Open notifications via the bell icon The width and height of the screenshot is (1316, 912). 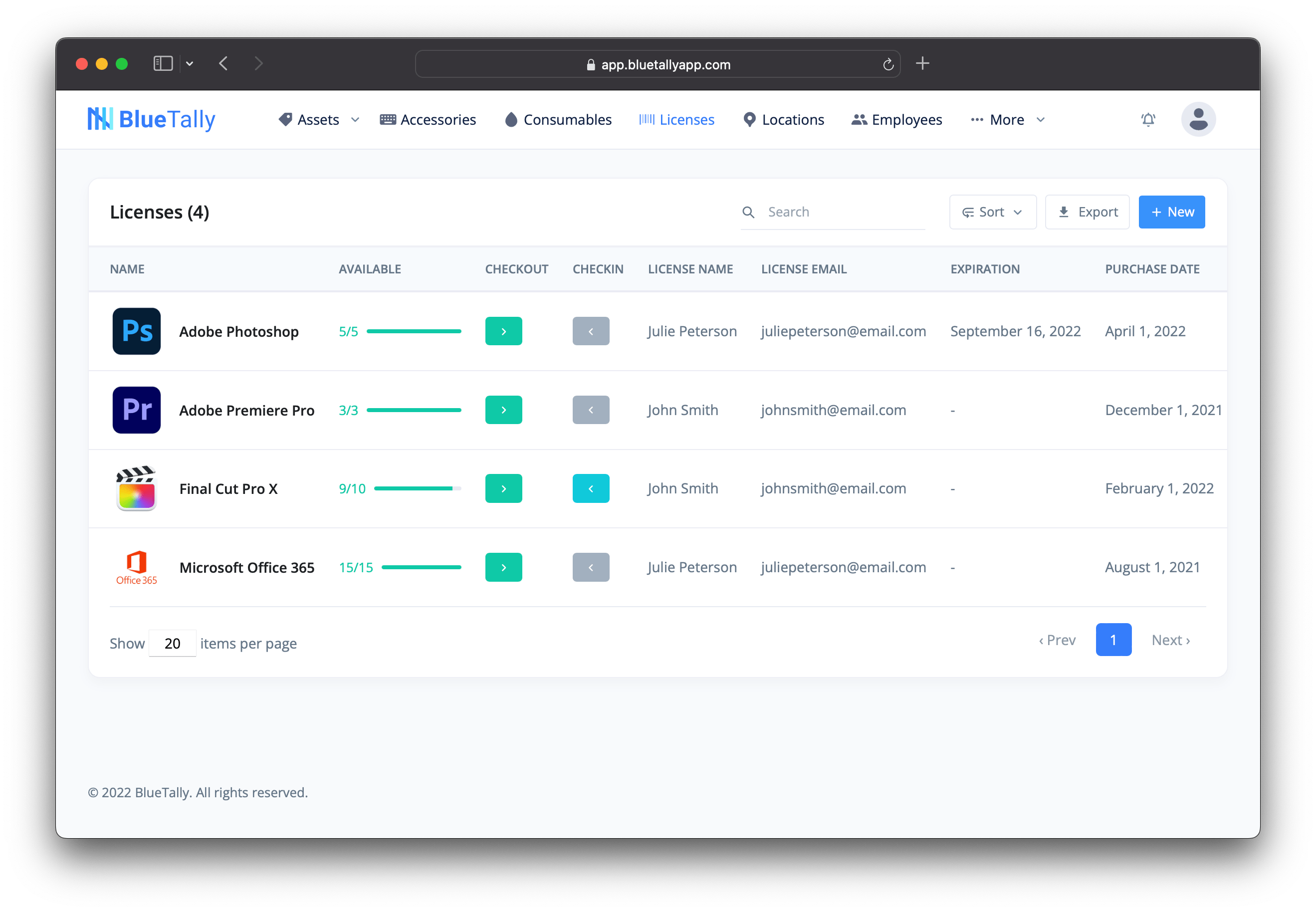click(x=1148, y=119)
